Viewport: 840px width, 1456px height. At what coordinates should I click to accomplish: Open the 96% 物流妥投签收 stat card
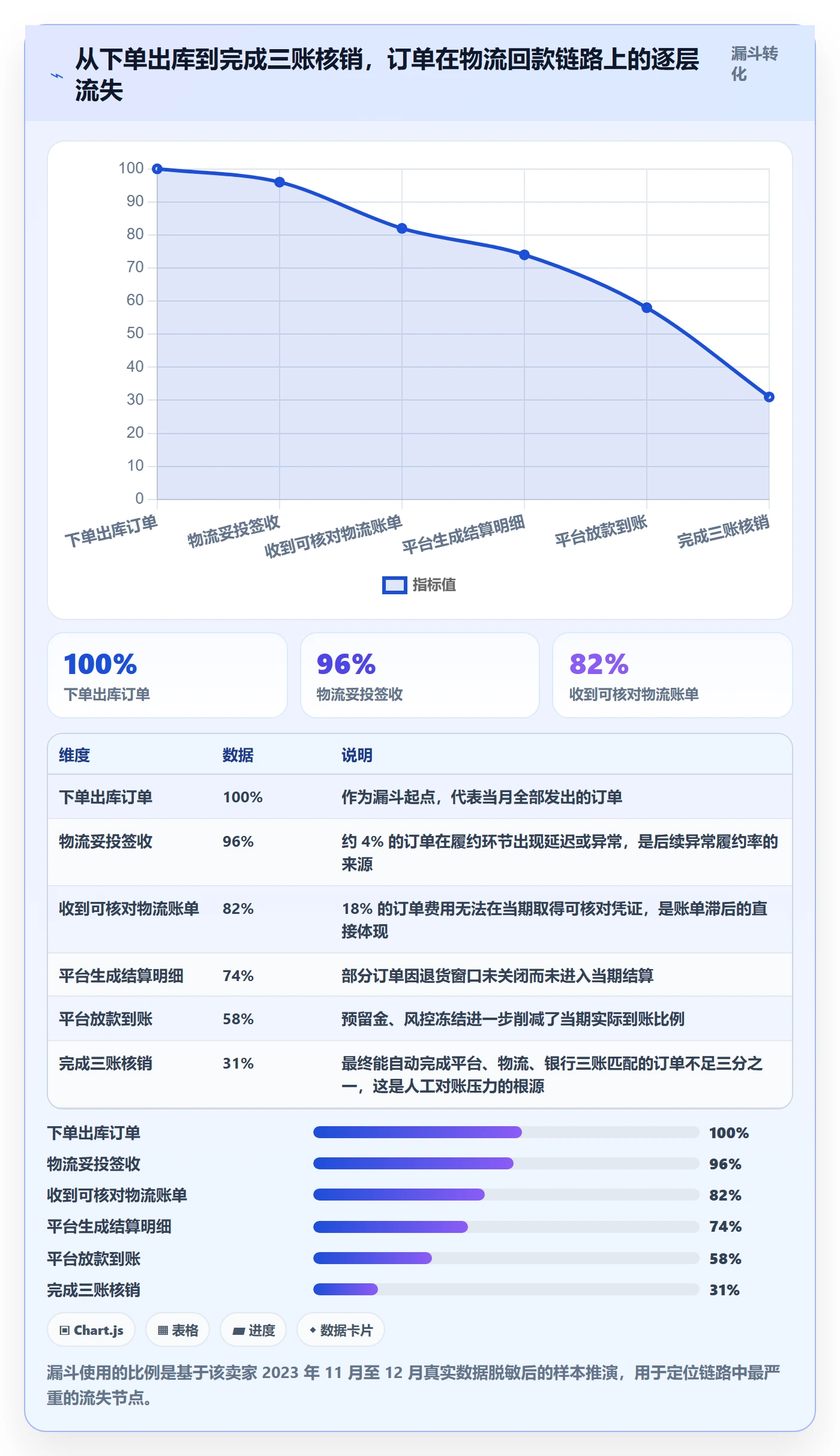[420, 675]
